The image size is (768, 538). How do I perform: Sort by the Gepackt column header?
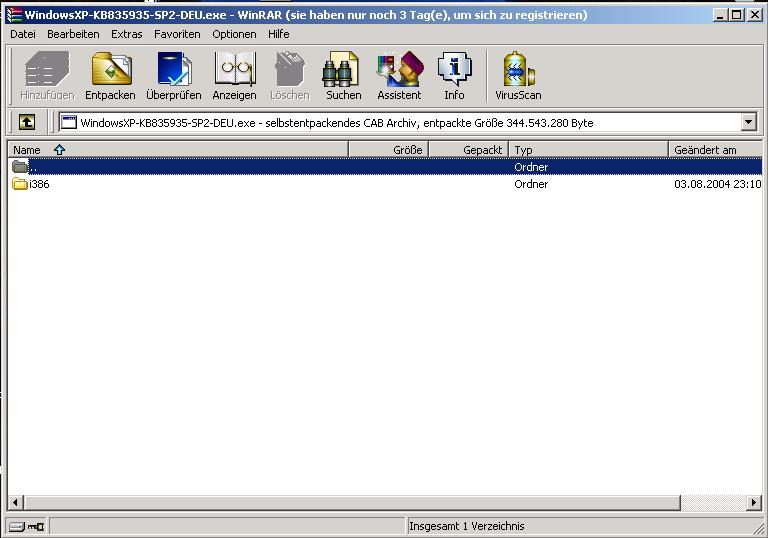(469, 149)
